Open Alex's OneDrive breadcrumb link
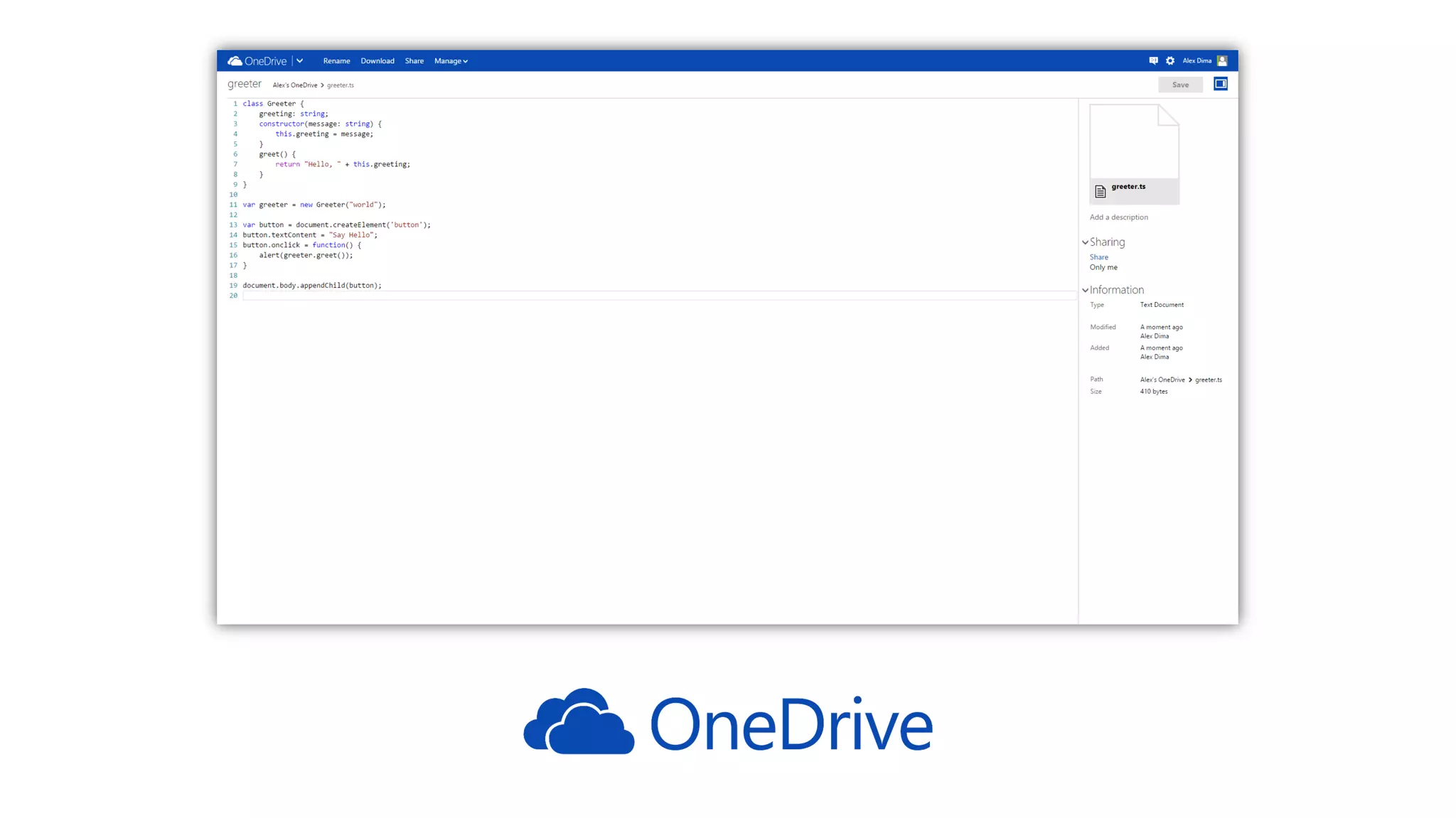Image resolution: width=1456 pixels, height=818 pixels. [x=295, y=85]
